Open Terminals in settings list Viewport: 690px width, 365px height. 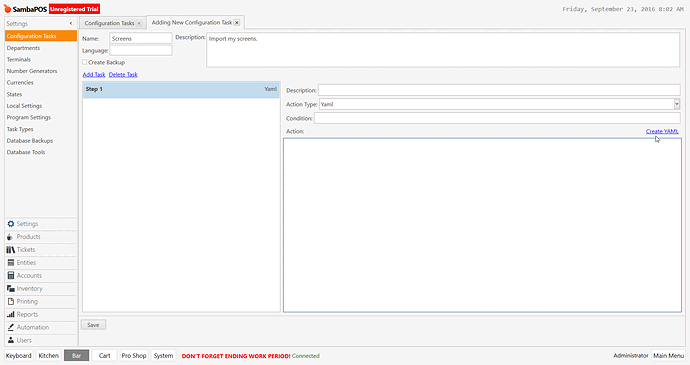(18, 59)
